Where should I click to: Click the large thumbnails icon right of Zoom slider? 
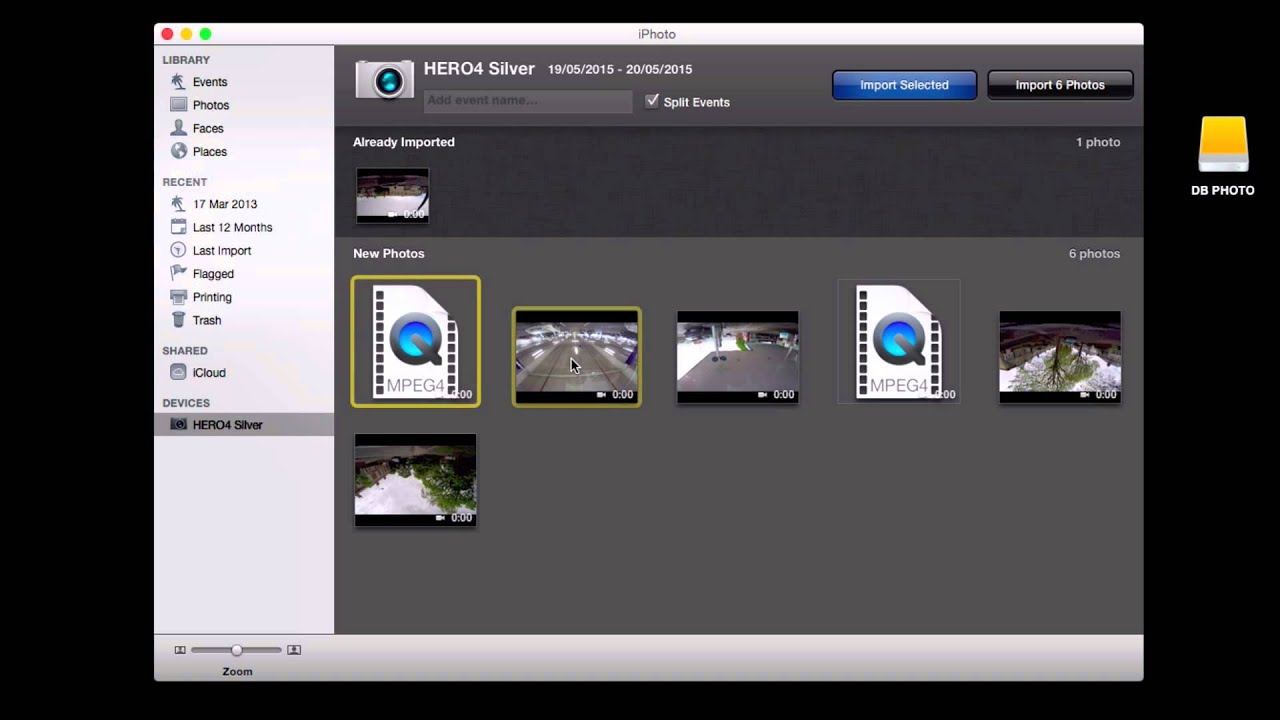(x=294, y=650)
